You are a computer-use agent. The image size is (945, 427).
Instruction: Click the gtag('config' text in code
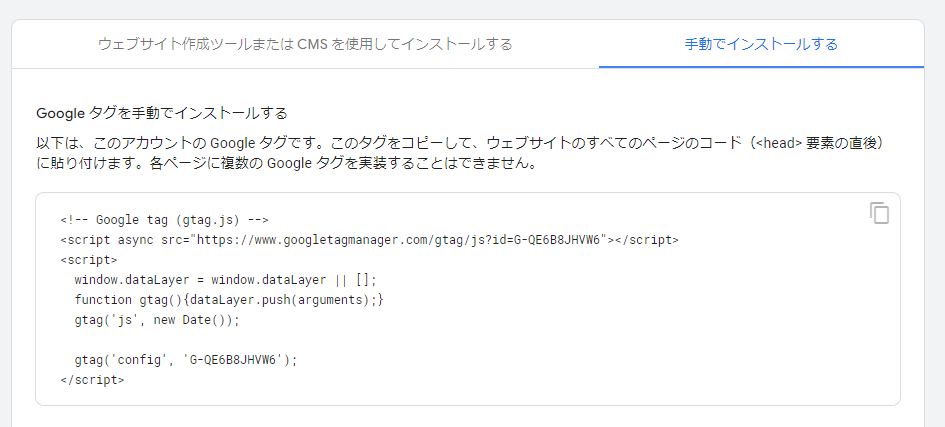pyautogui.click(x=124, y=360)
